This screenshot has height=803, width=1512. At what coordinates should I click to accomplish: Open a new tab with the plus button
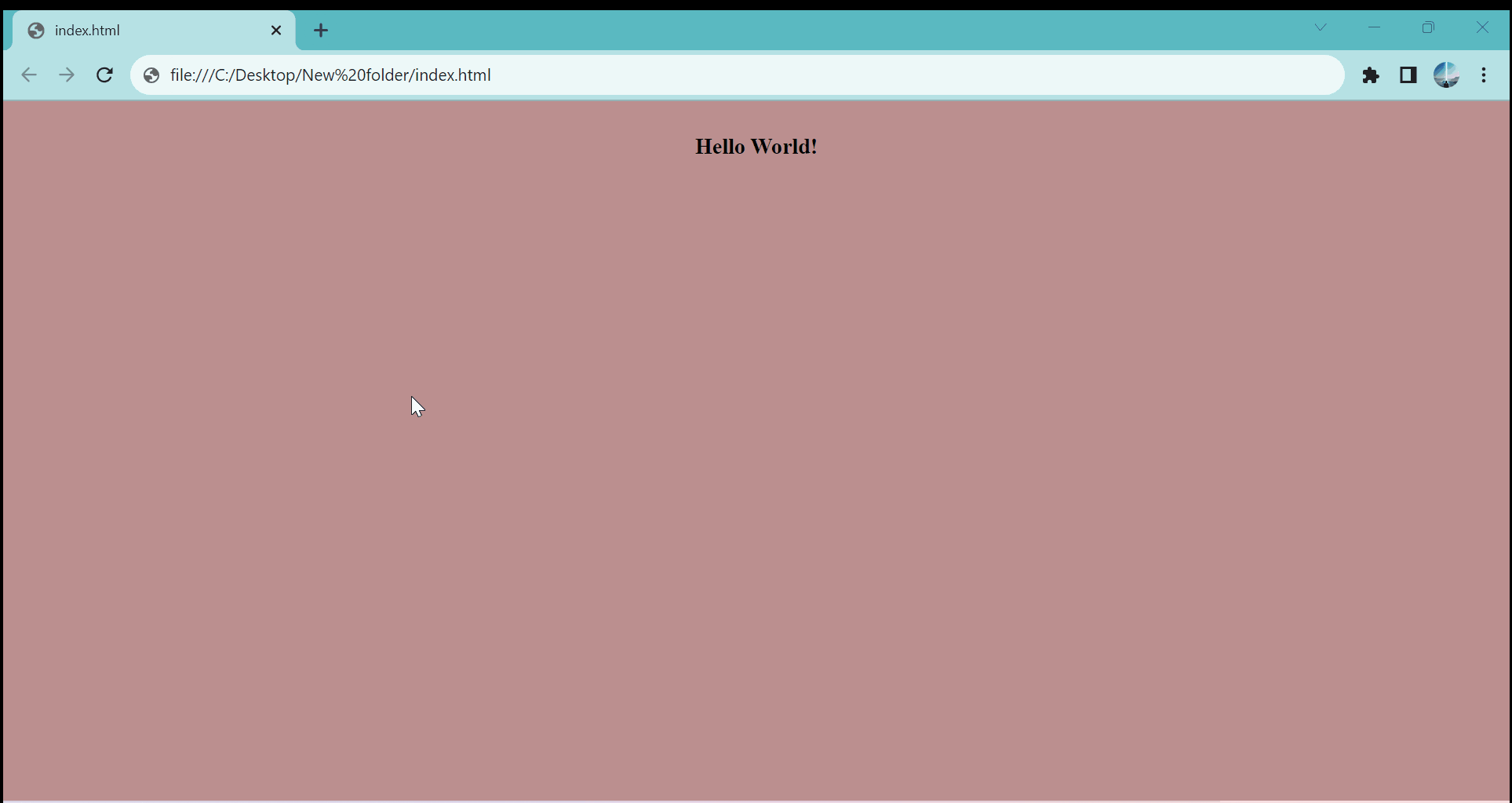tap(320, 30)
